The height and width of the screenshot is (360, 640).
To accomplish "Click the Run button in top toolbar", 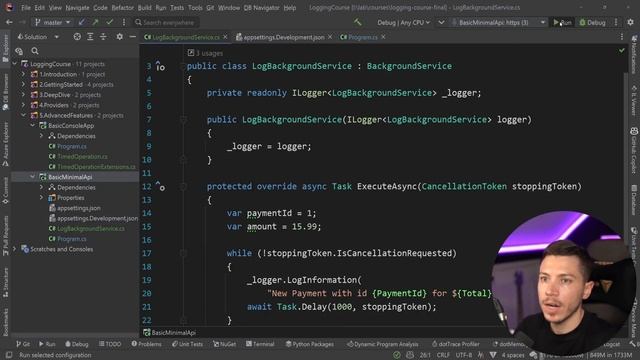I will 562,22.
